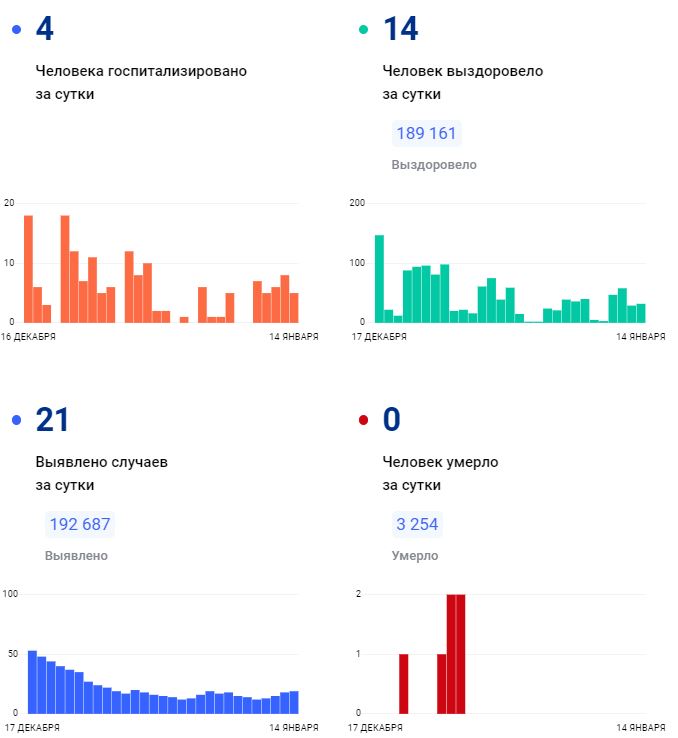Select the 189 161 recovered total badge

click(x=427, y=134)
